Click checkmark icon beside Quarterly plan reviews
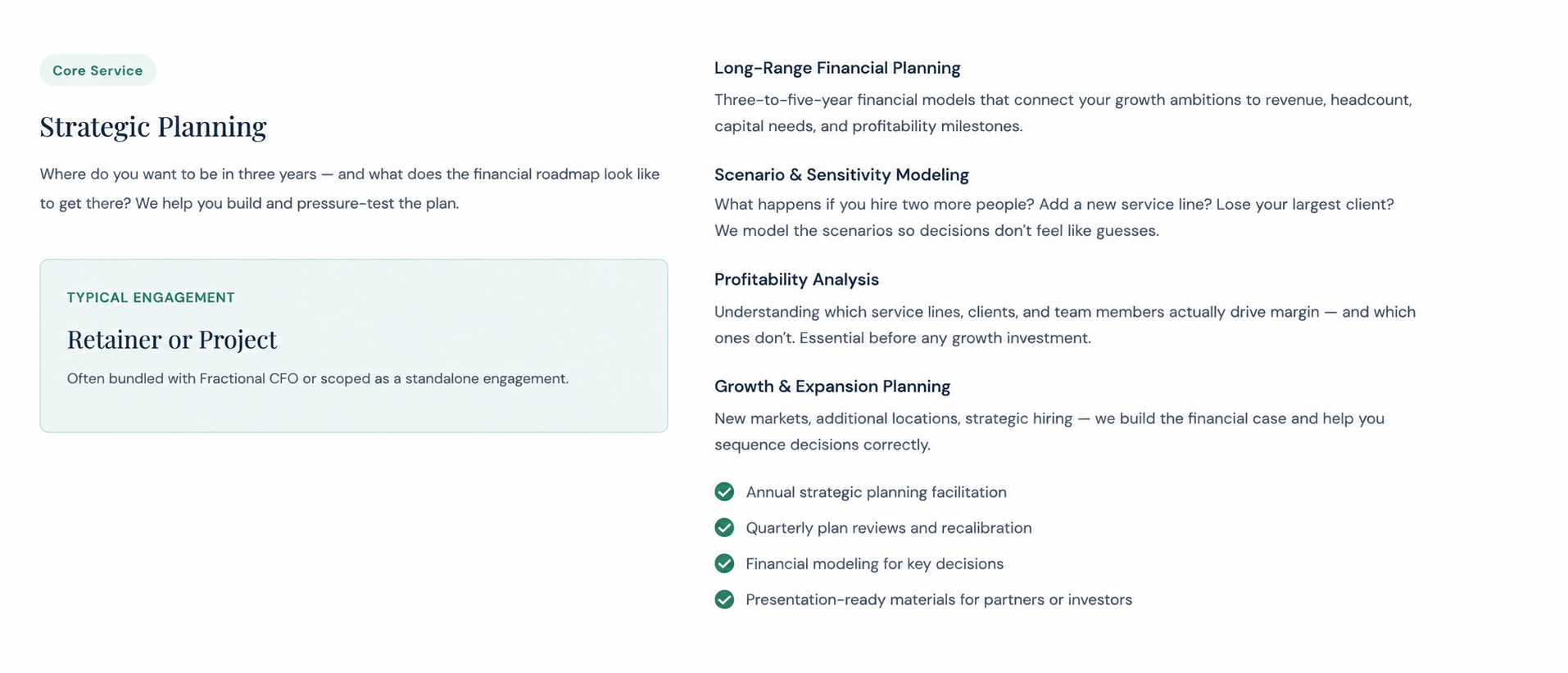 [724, 527]
